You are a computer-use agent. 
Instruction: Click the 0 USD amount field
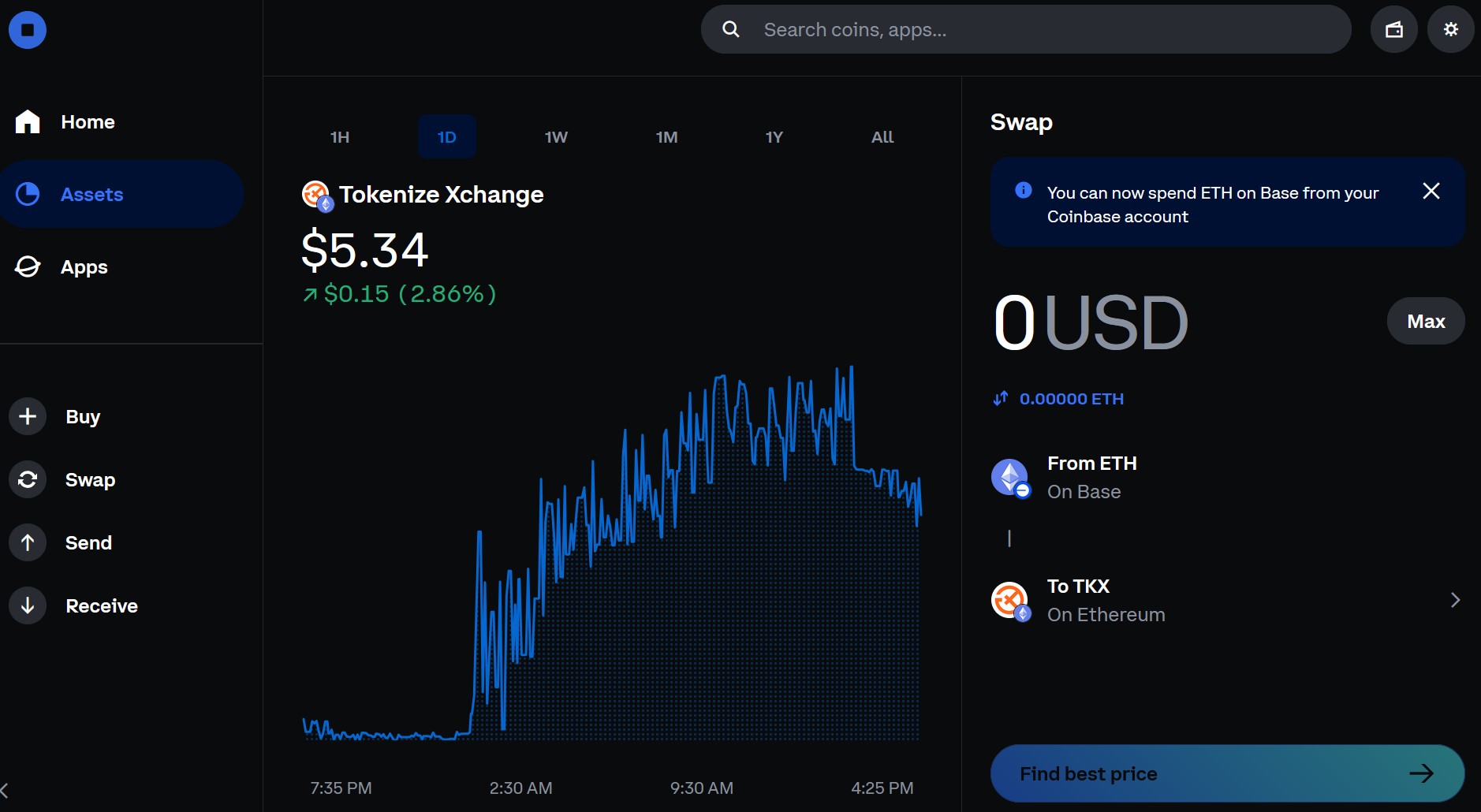point(1091,322)
